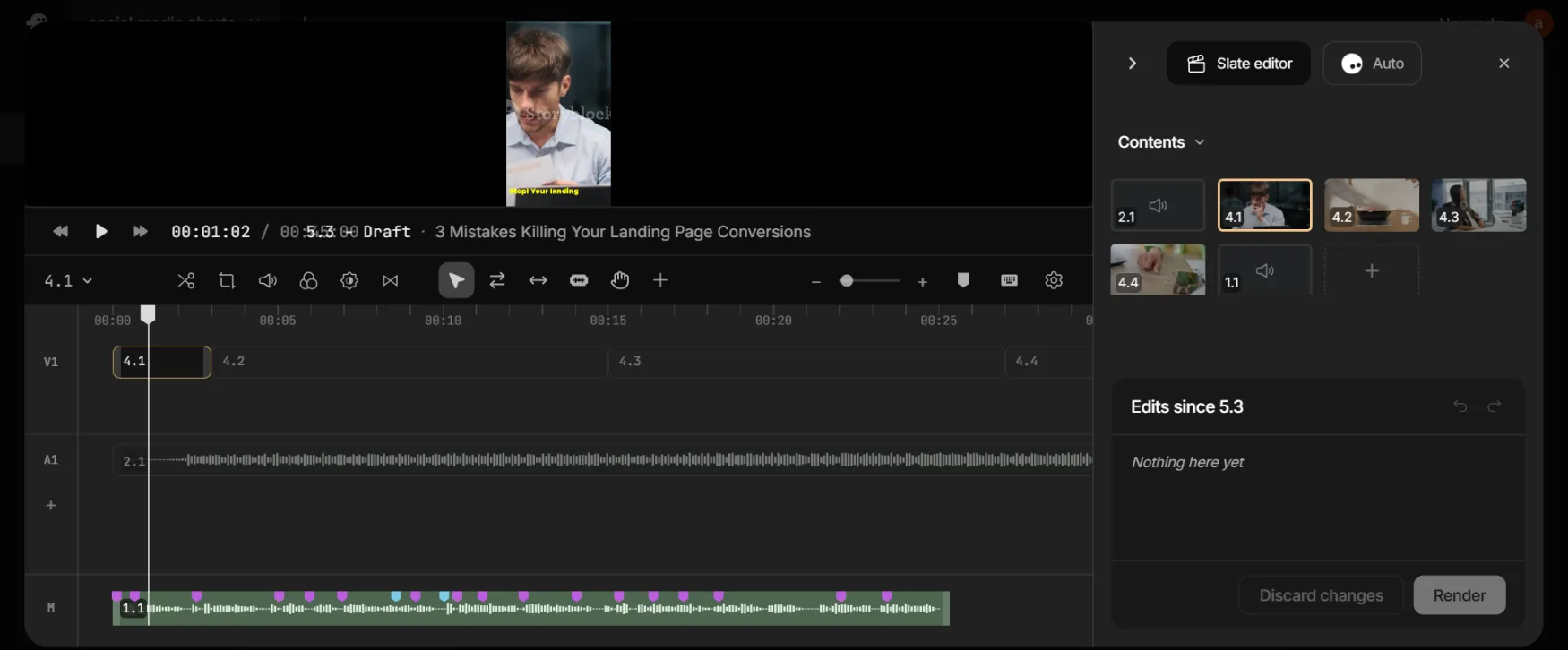Zoom out the timeline with minus
1568x650 pixels.
coord(815,282)
